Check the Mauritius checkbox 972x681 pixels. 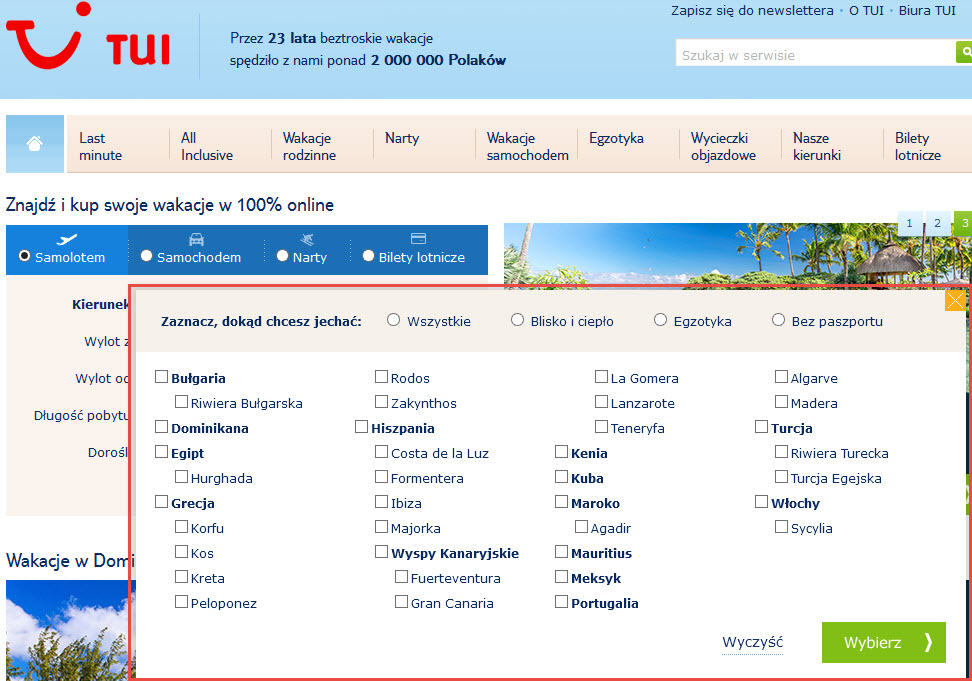(x=561, y=551)
